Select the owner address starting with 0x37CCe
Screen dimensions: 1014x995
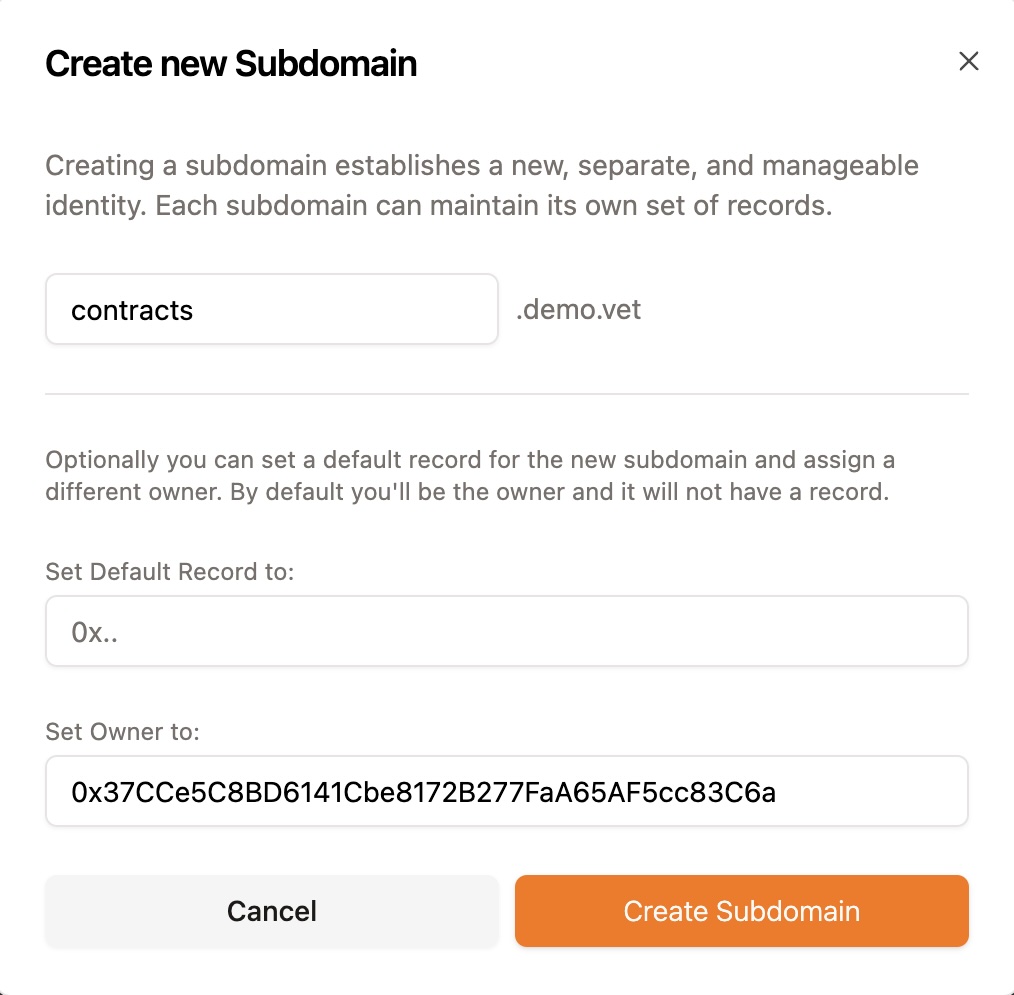point(340,790)
